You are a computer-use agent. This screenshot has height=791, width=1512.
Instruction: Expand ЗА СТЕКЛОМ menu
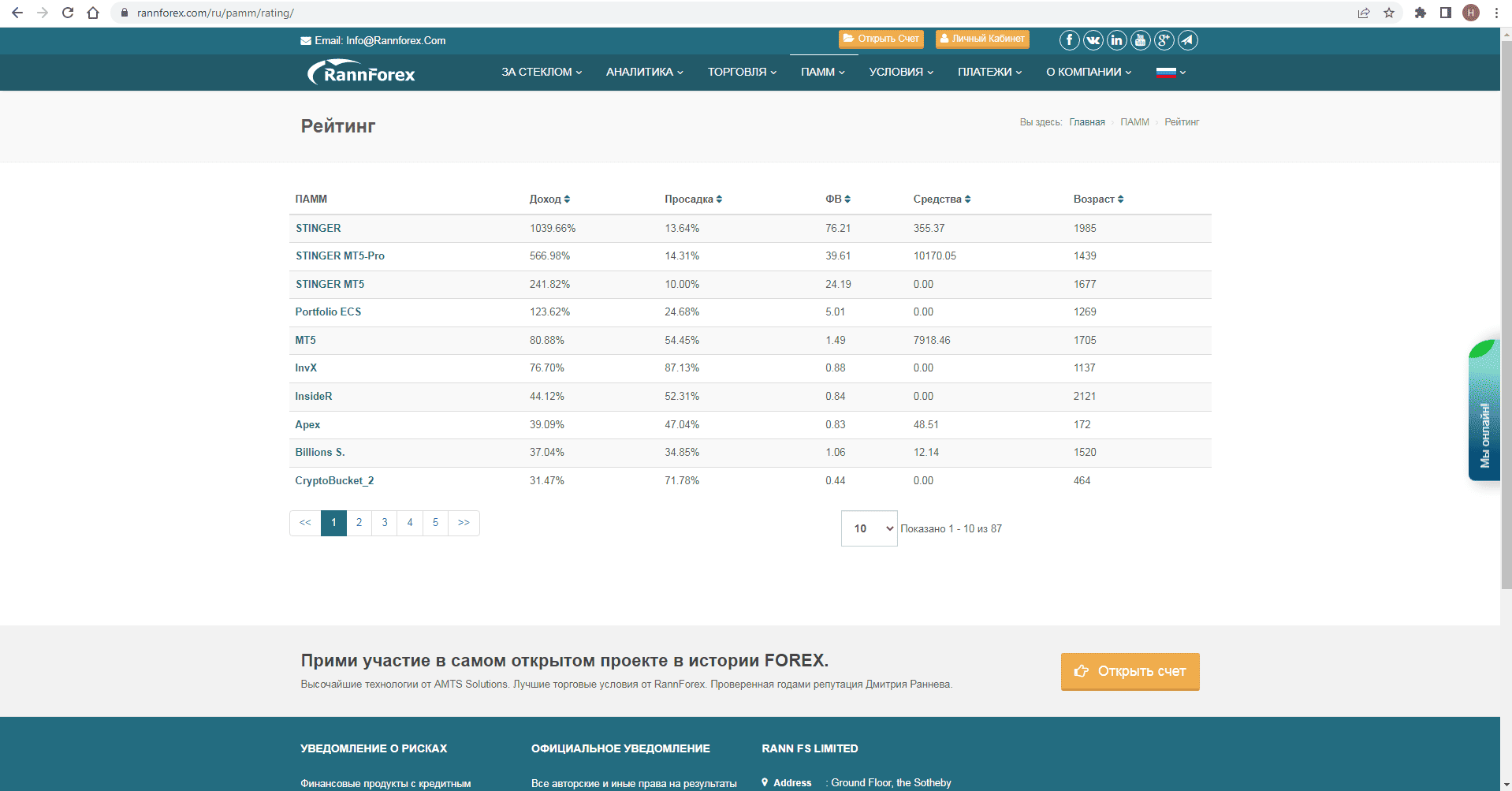point(542,72)
